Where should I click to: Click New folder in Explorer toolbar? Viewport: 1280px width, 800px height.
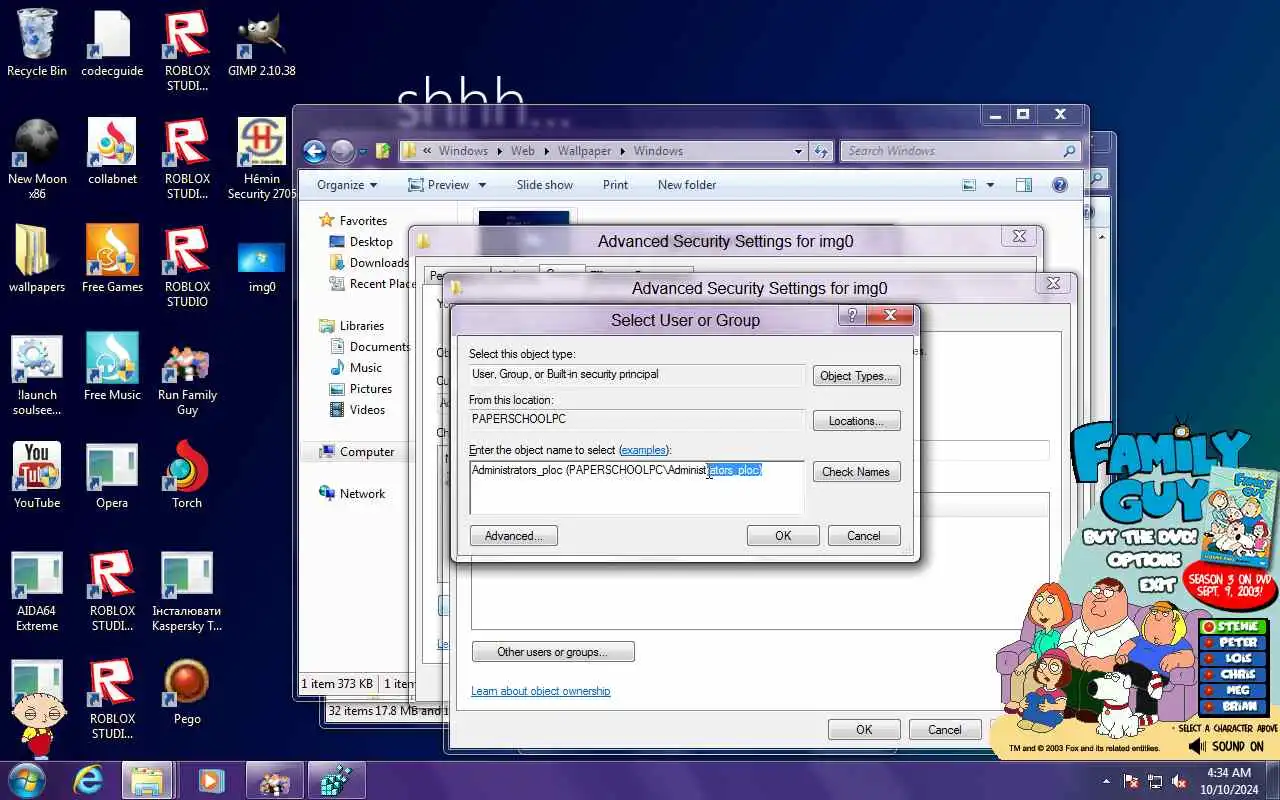(x=687, y=185)
